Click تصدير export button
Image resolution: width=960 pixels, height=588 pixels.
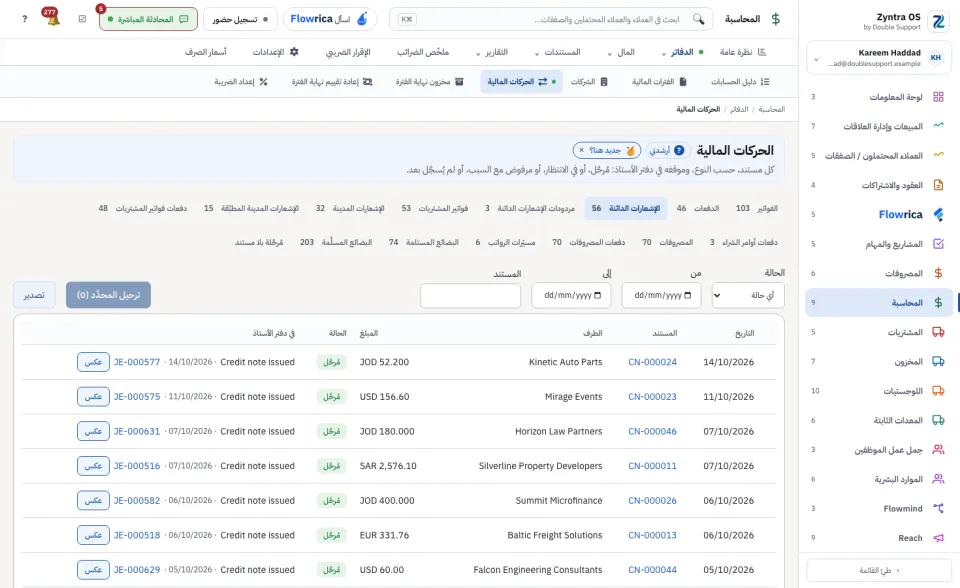34,295
